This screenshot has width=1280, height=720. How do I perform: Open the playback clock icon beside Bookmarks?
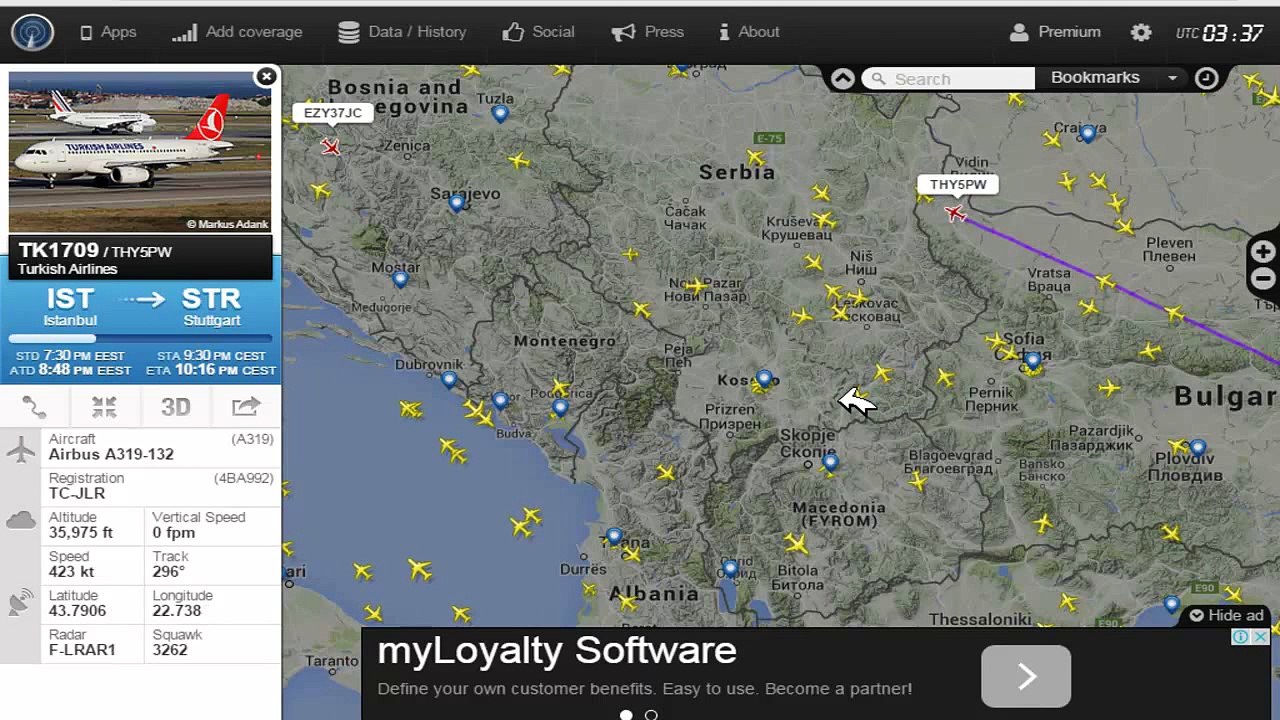point(1207,78)
